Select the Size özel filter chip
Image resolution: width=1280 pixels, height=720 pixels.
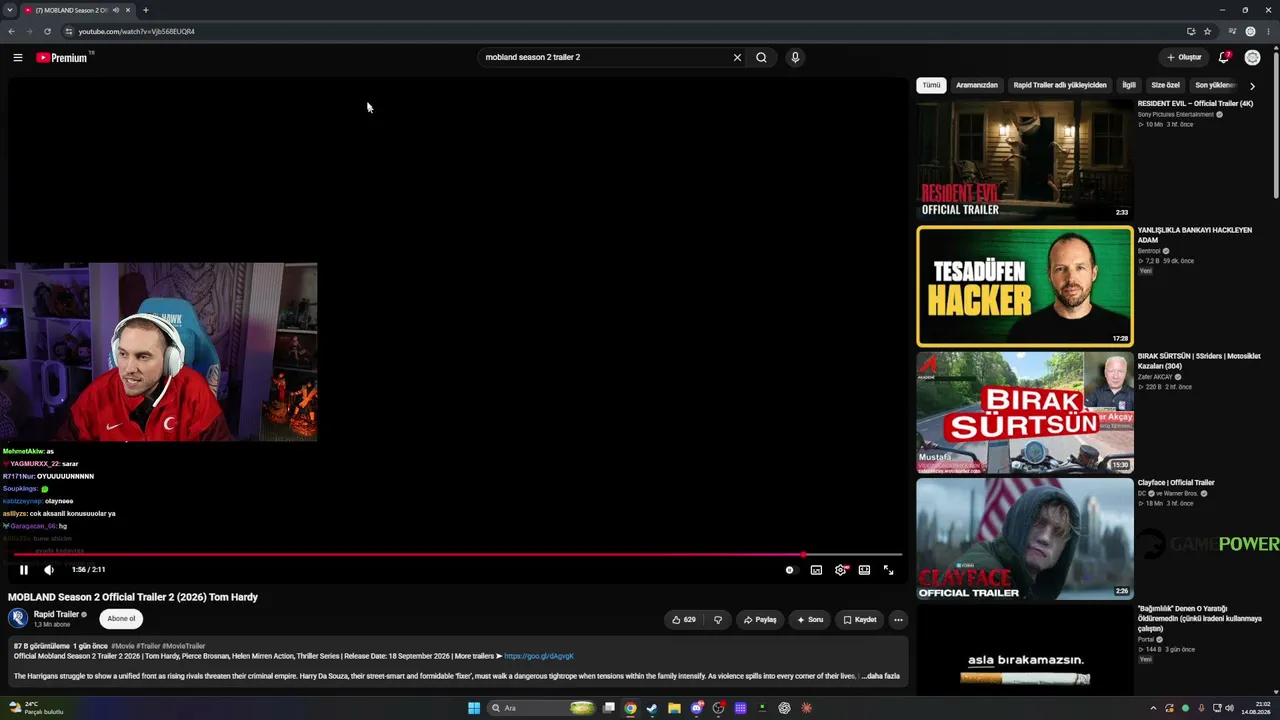pos(1166,85)
